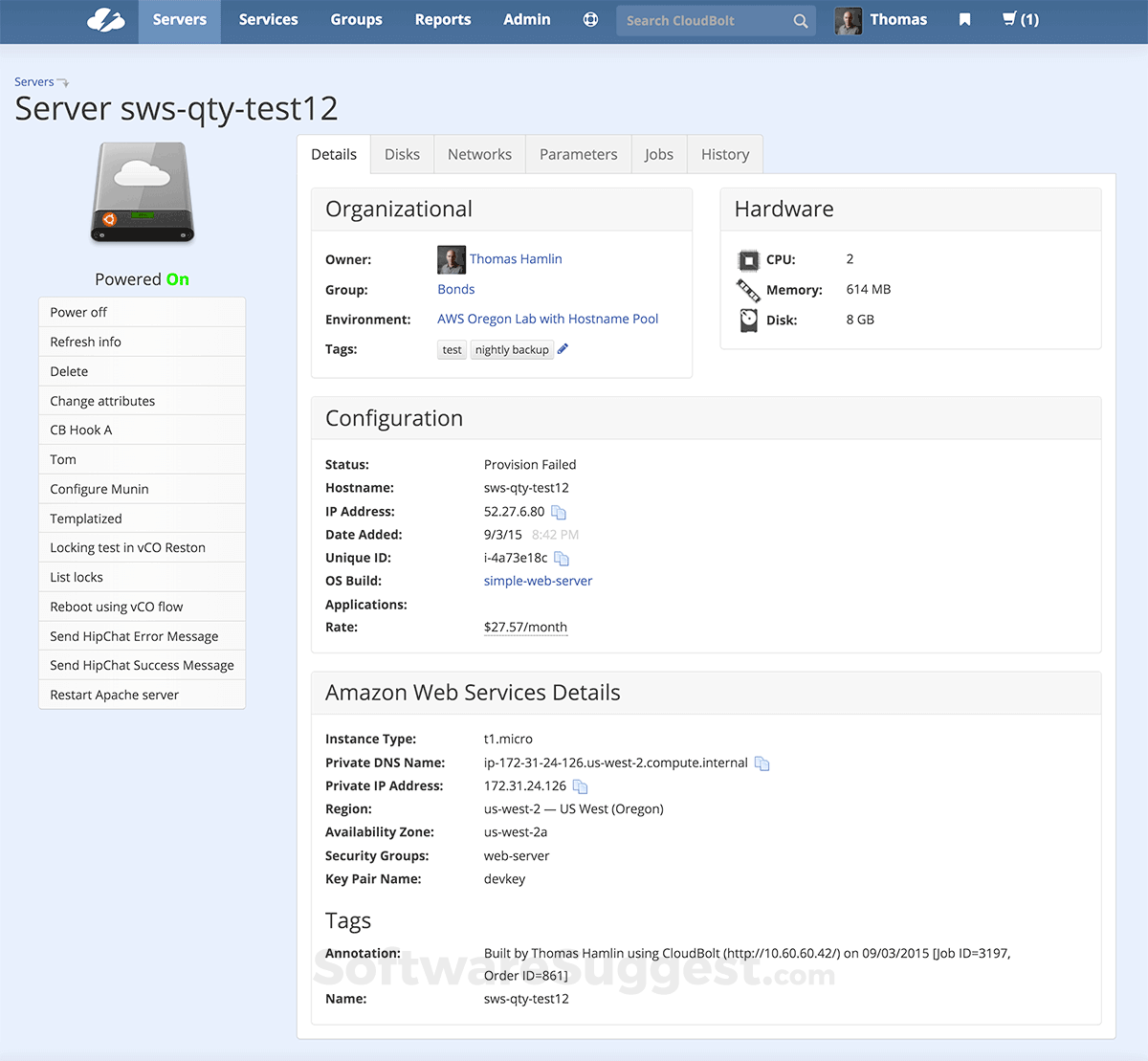The width and height of the screenshot is (1148, 1061).
Task: Copy the Private DNS Name
Action: click(762, 763)
